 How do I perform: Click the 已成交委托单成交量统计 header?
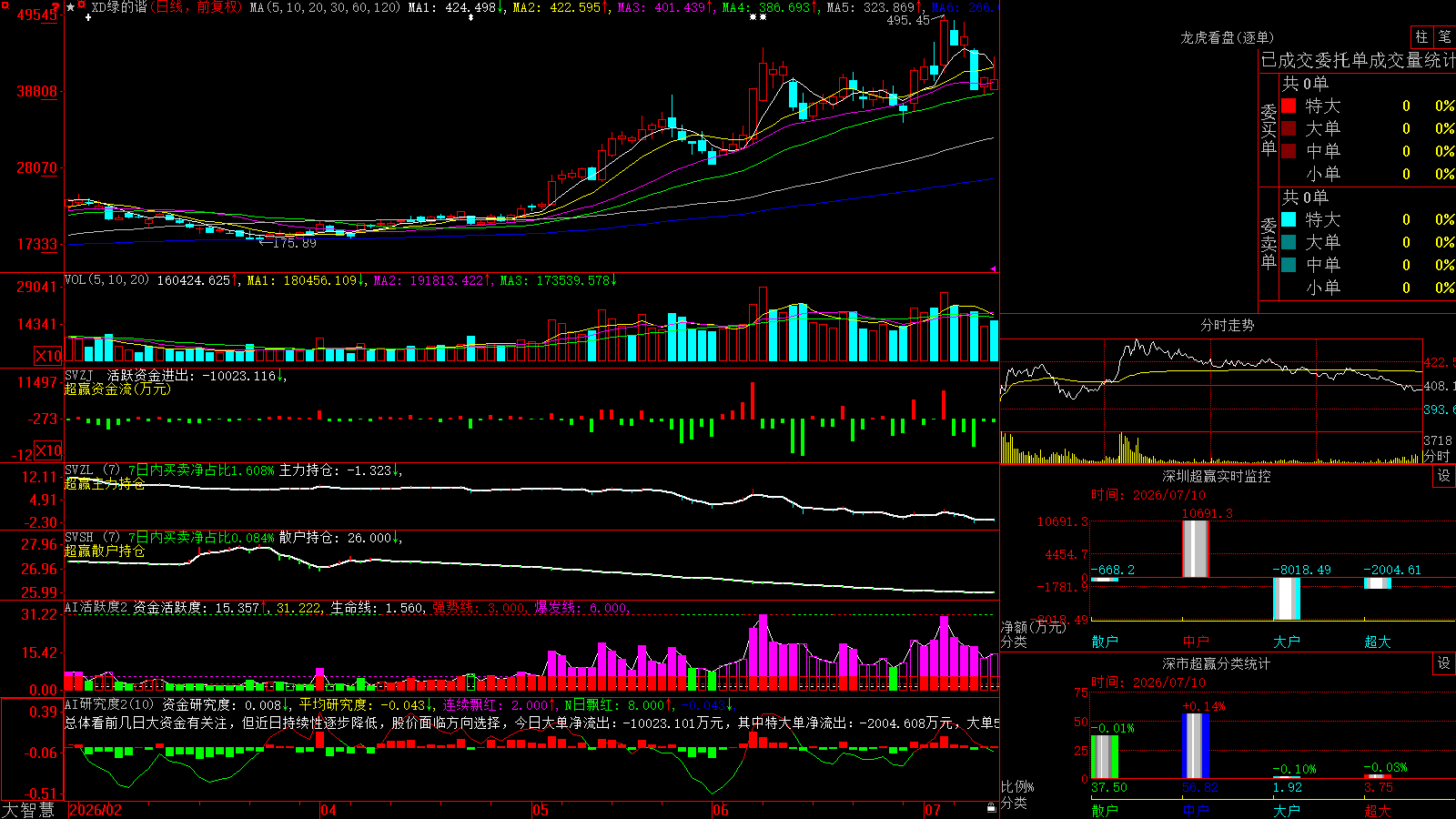[x=1358, y=60]
